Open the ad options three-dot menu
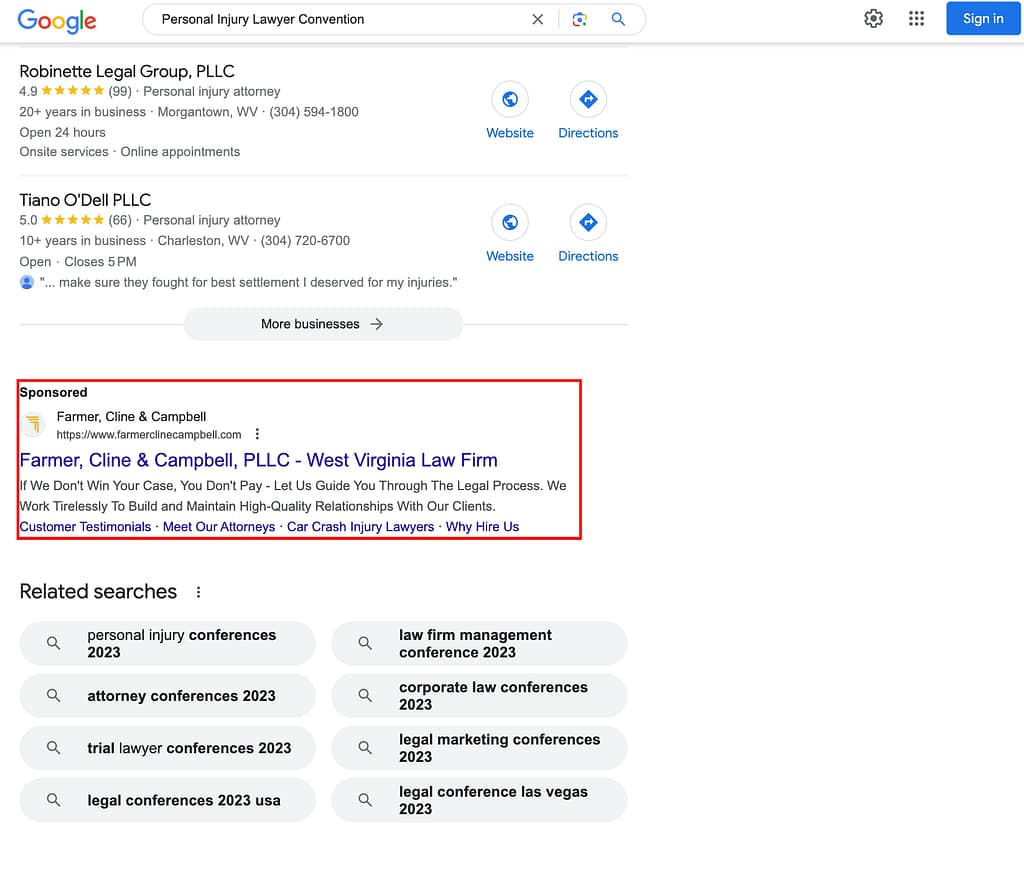 click(257, 434)
